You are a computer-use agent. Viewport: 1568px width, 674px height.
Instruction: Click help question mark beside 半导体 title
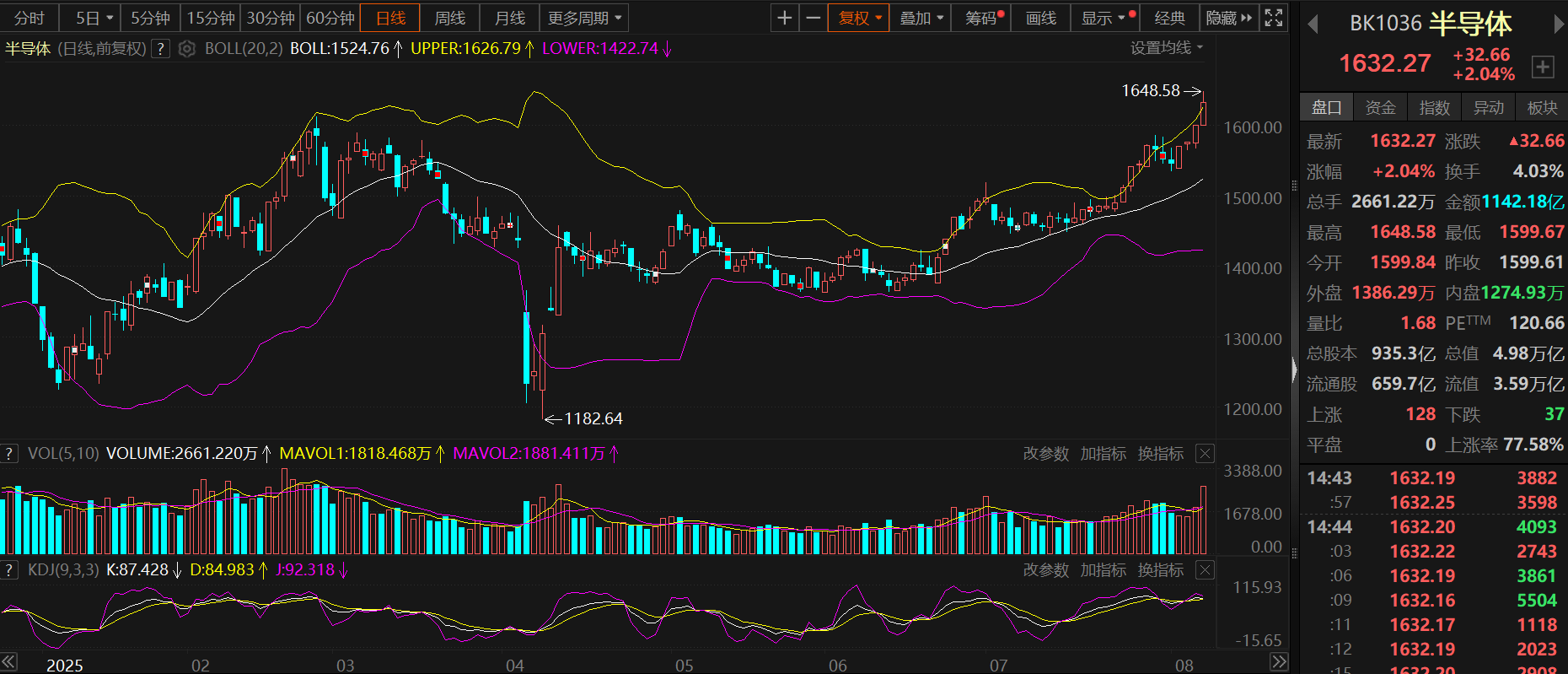(160, 49)
